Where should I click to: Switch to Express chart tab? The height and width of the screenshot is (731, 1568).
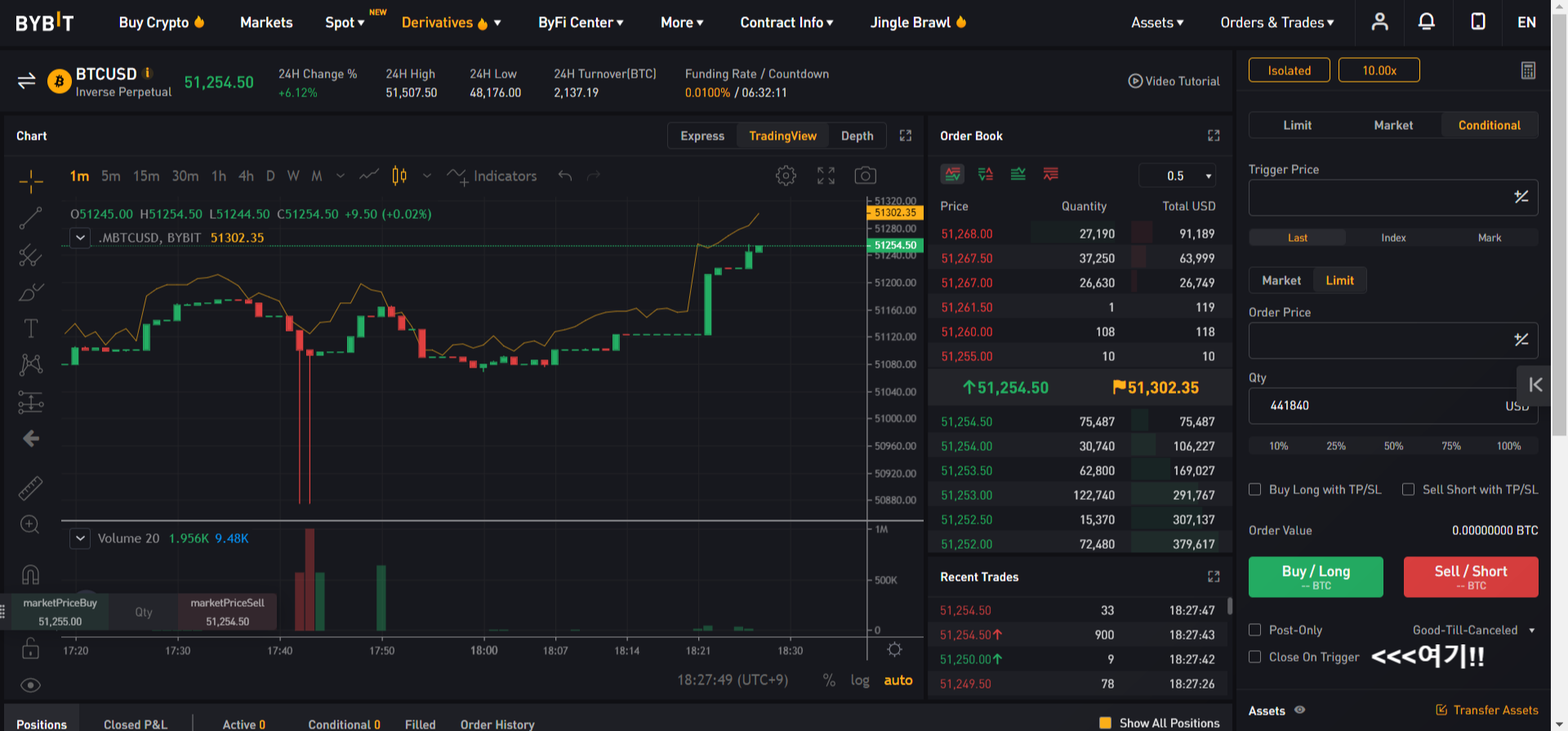(702, 136)
